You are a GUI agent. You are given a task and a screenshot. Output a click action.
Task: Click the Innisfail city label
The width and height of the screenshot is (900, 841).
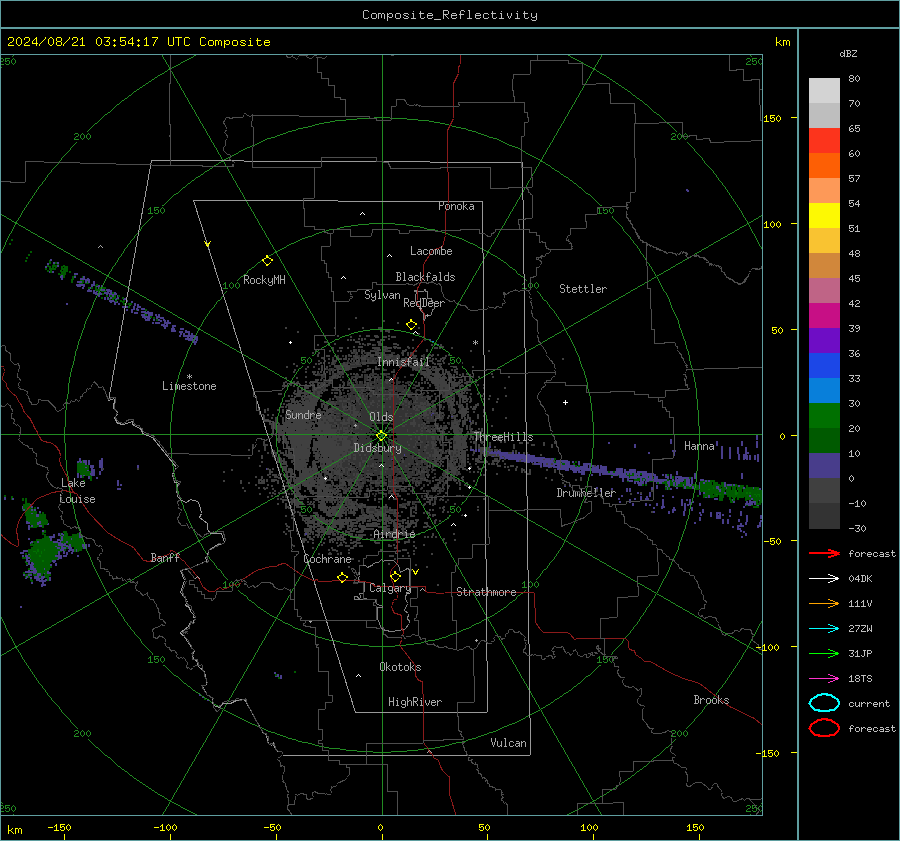[x=403, y=362]
